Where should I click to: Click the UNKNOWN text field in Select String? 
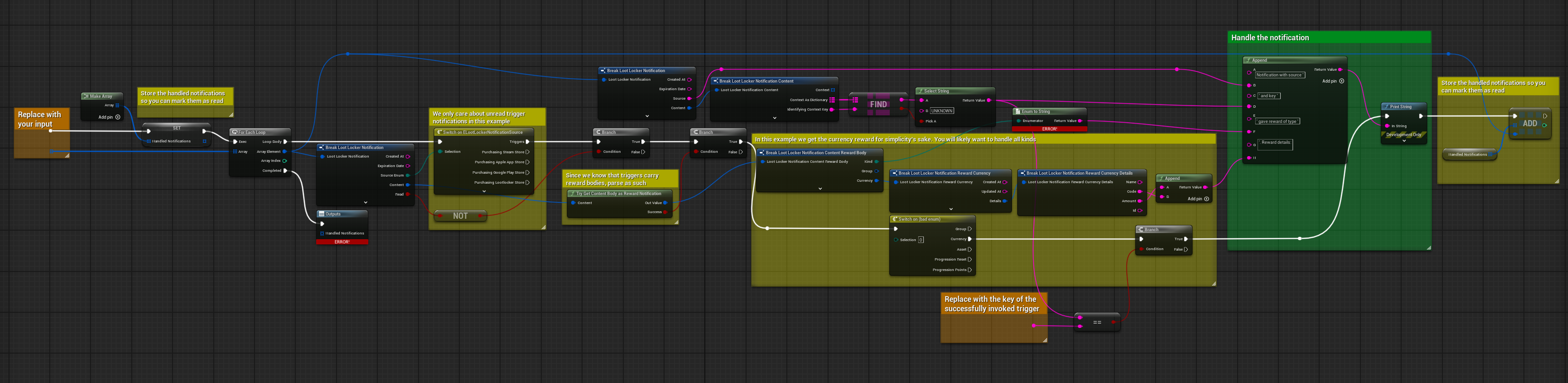pyautogui.click(x=942, y=111)
